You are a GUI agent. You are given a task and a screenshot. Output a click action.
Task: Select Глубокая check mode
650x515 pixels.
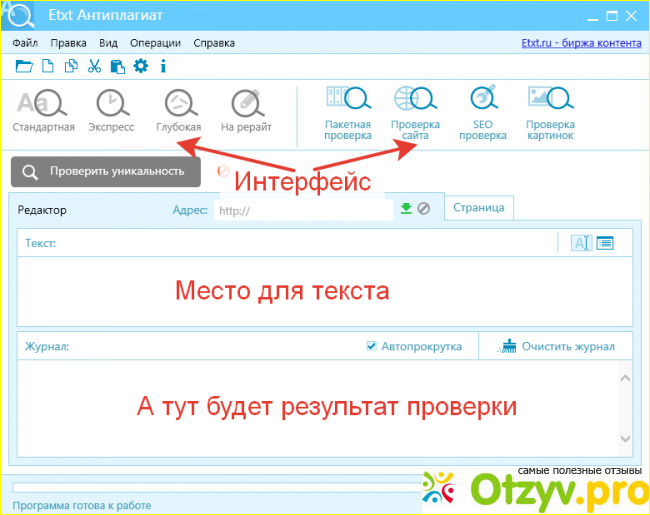[178, 111]
